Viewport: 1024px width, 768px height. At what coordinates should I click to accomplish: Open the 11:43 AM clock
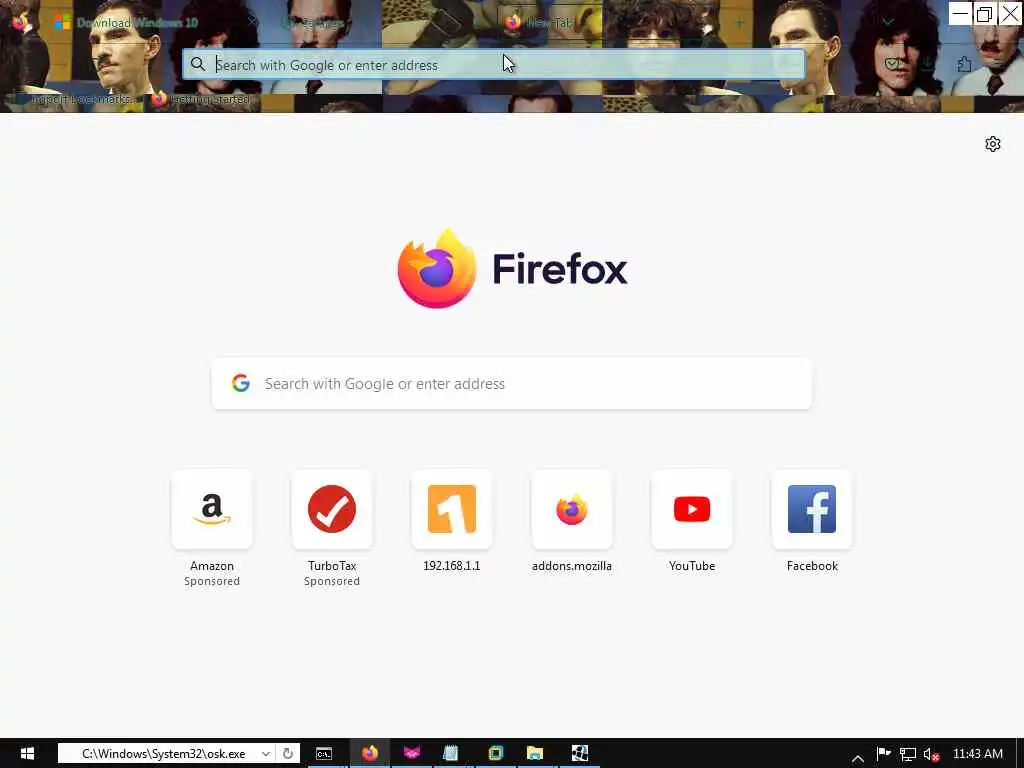[978, 754]
